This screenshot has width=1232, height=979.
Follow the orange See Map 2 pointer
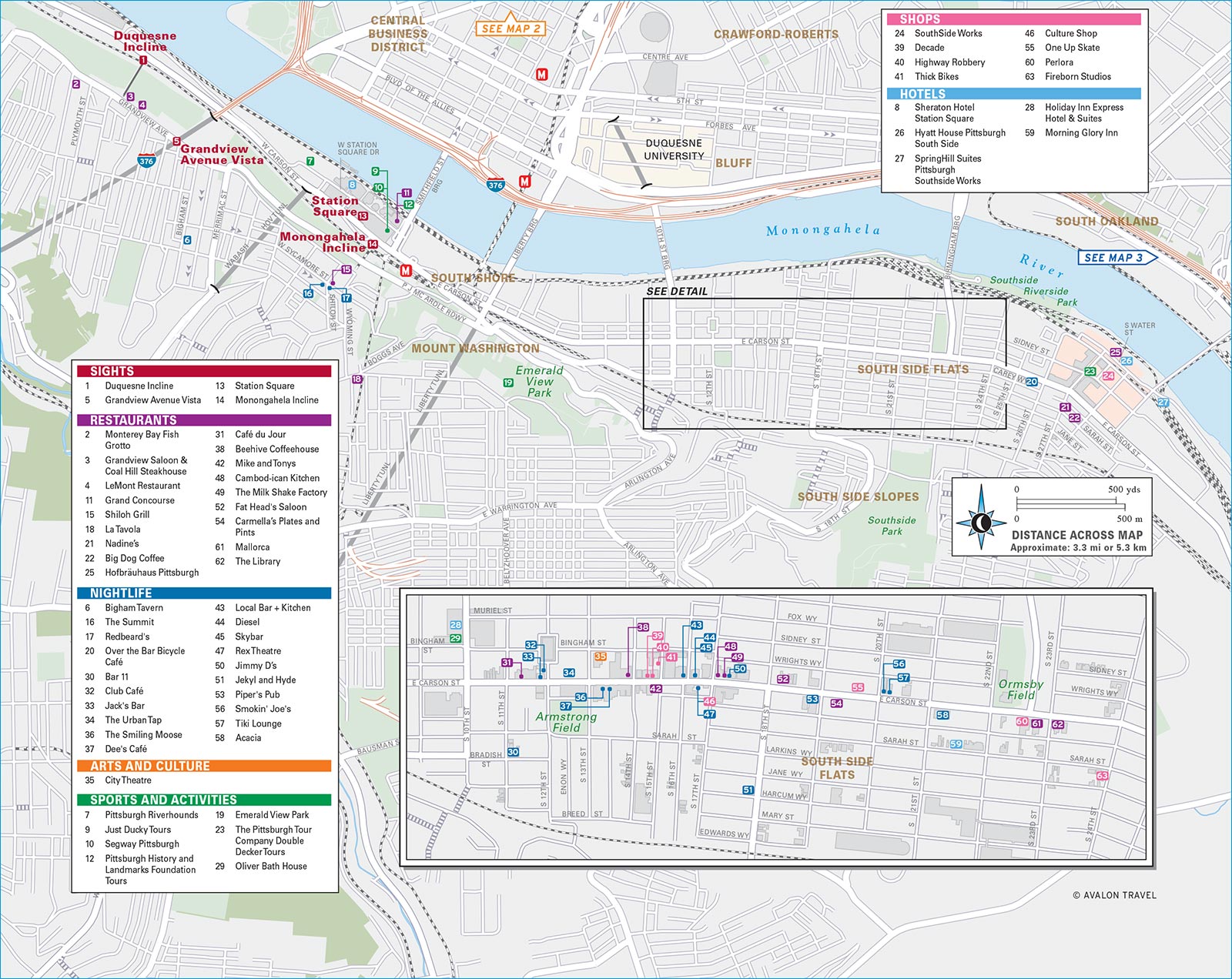click(511, 28)
